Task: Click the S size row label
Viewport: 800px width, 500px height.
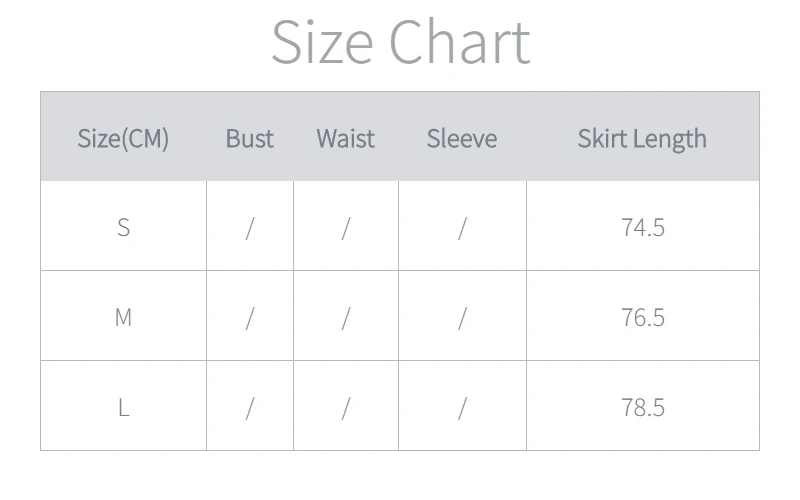Action: point(123,227)
